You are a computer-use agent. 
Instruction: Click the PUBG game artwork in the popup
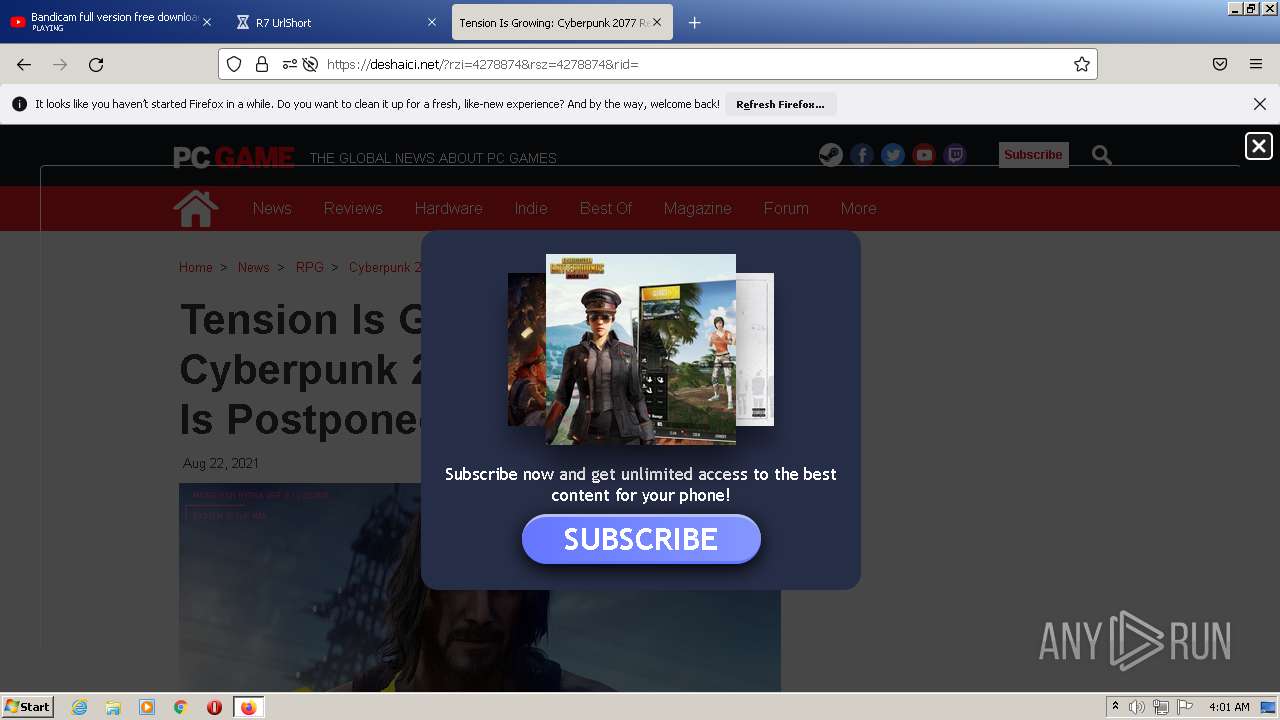point(641,348)
